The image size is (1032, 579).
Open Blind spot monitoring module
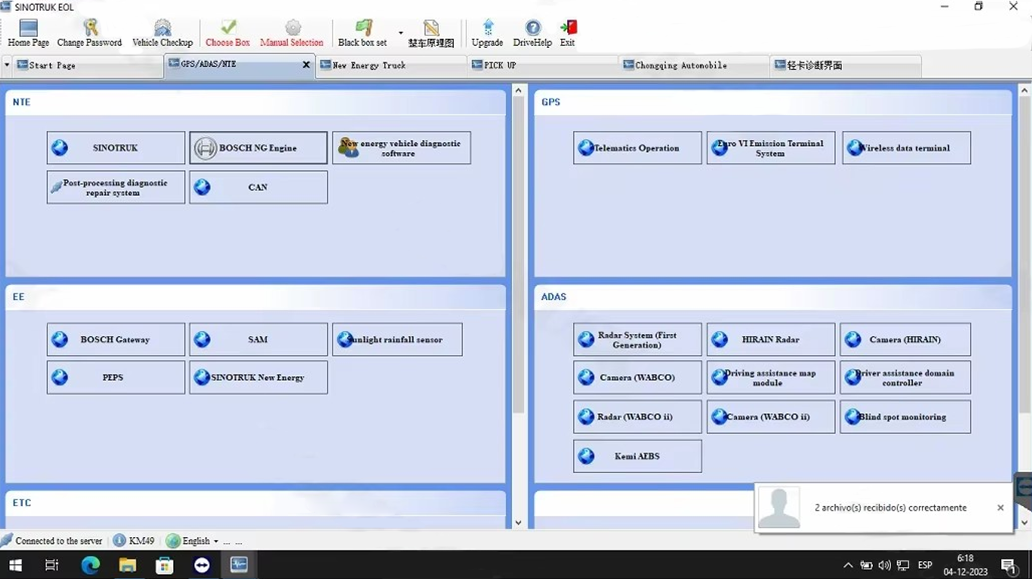tap(906, 417)
